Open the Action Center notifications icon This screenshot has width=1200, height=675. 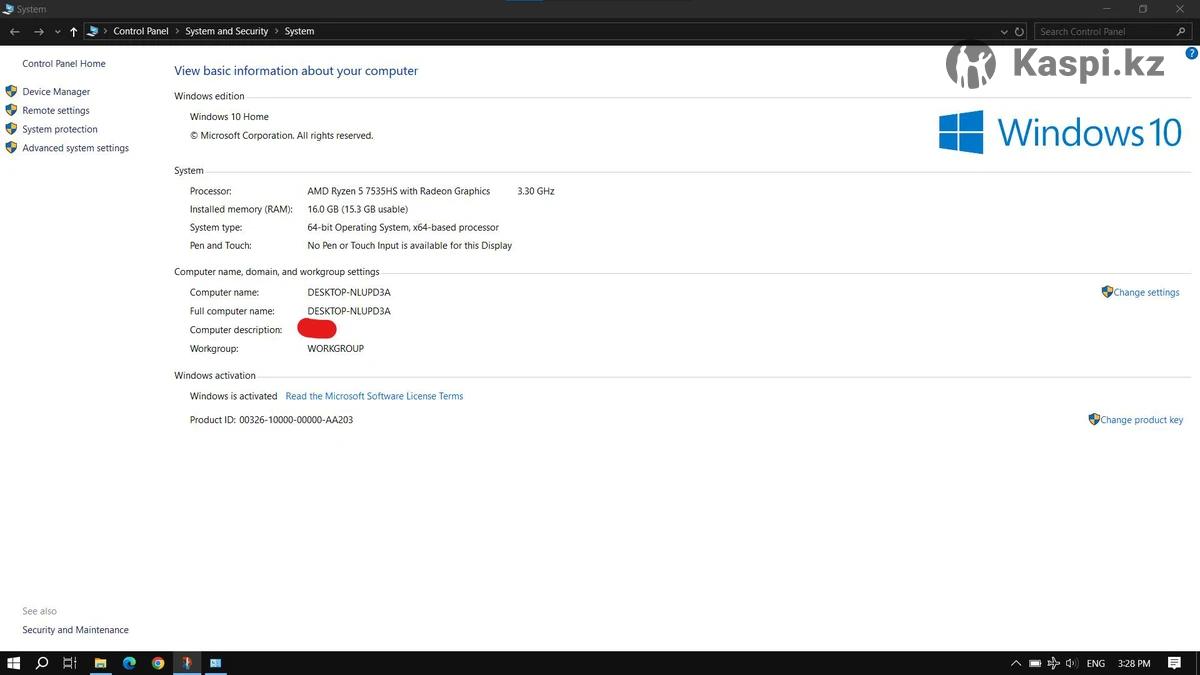[x=1175, y=663]
